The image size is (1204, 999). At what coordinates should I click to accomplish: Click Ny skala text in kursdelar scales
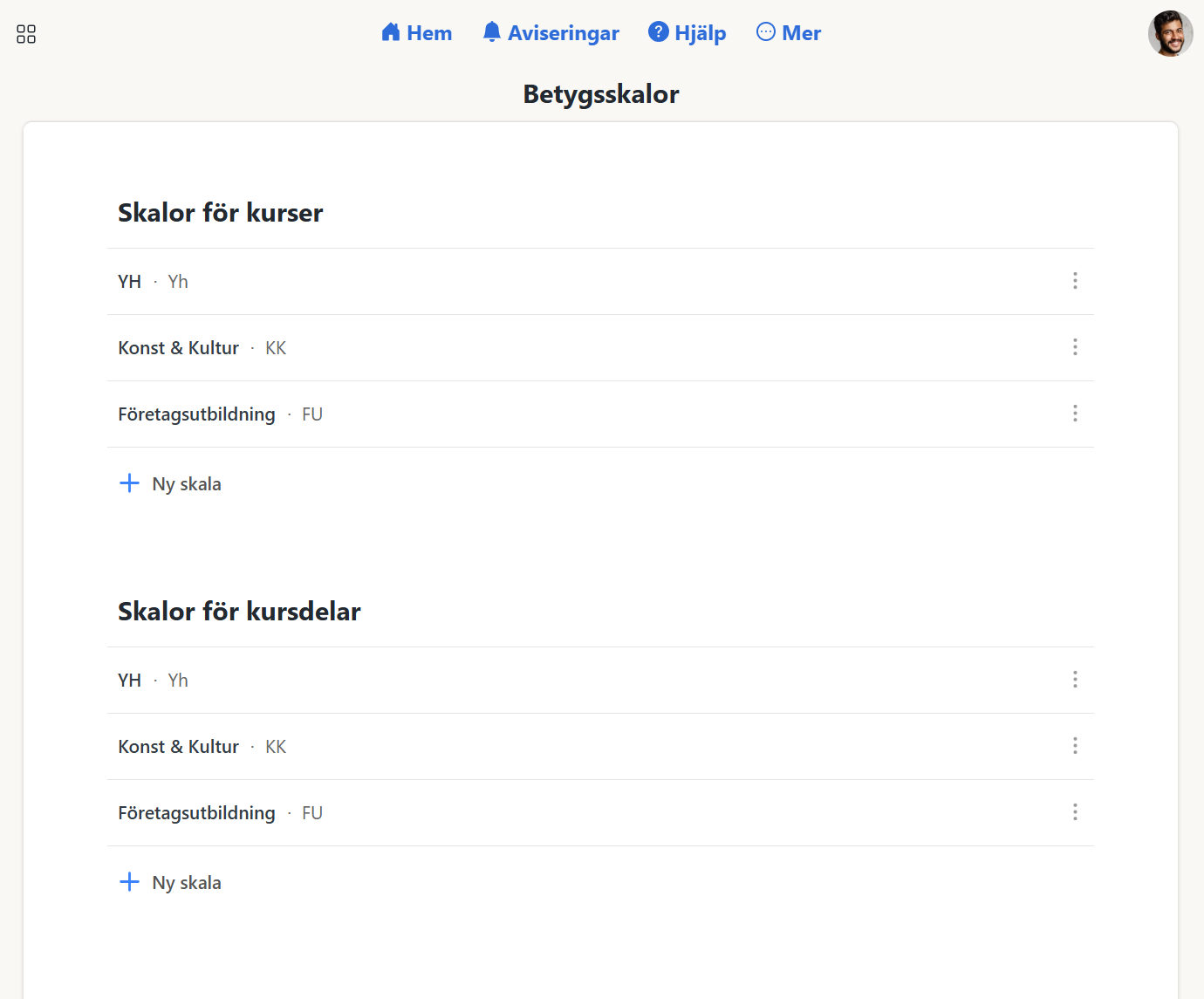click(x=187, y=883)
